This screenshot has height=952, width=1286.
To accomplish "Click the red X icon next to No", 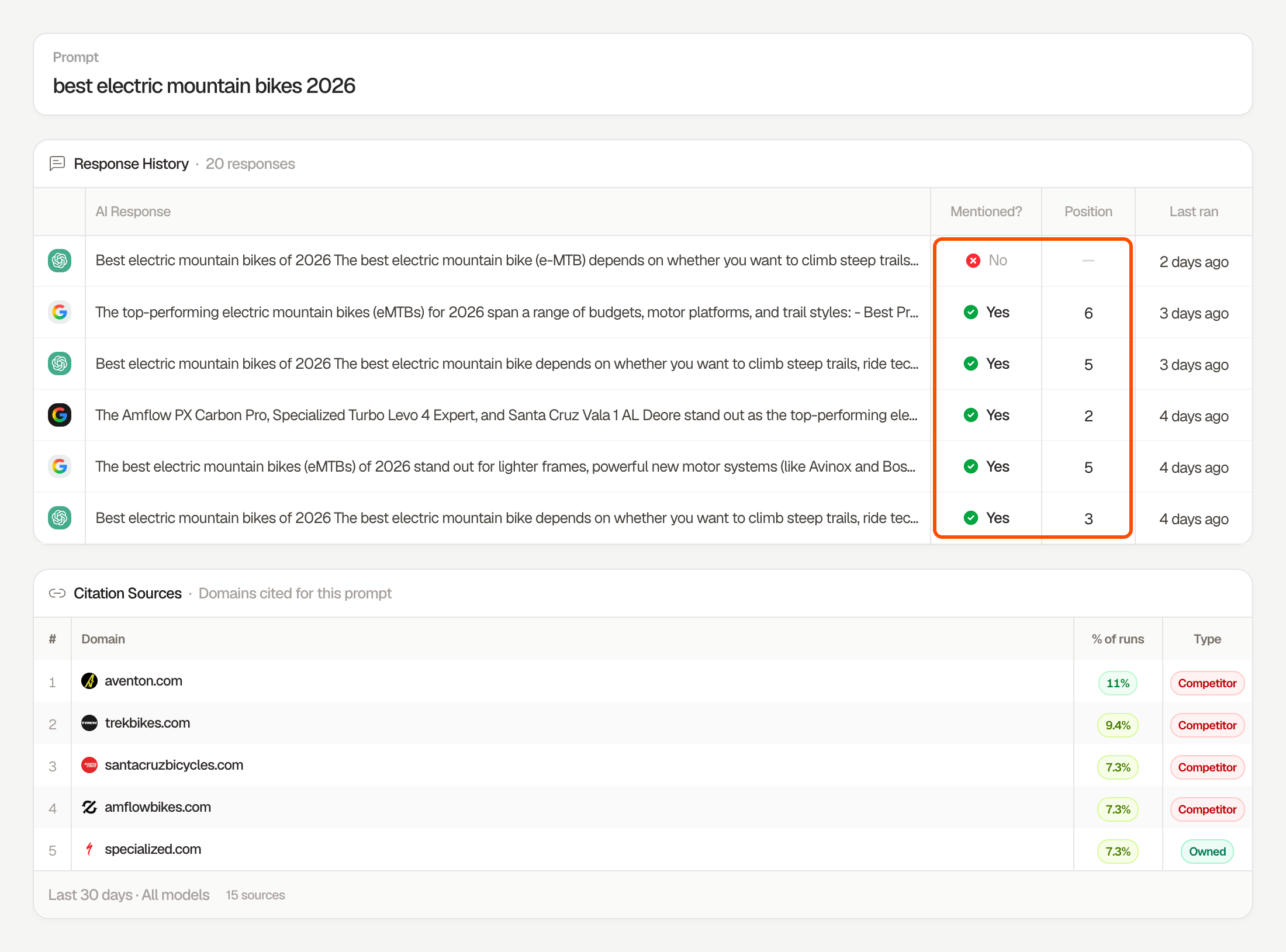I will click(x=973, y=261).
